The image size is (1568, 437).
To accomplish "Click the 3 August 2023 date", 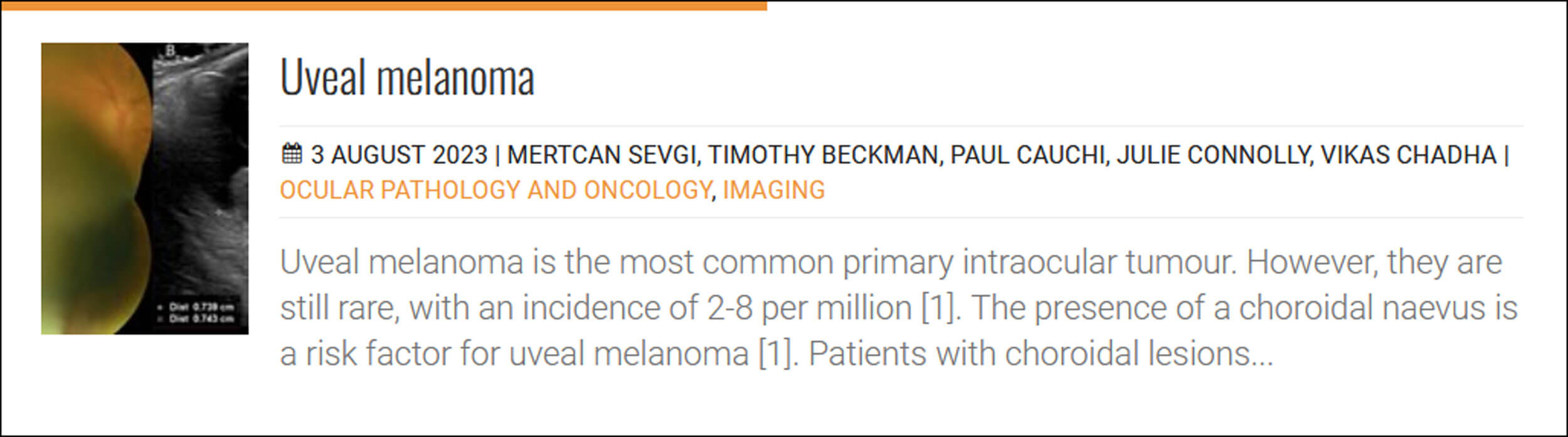I will coord(399,155).
